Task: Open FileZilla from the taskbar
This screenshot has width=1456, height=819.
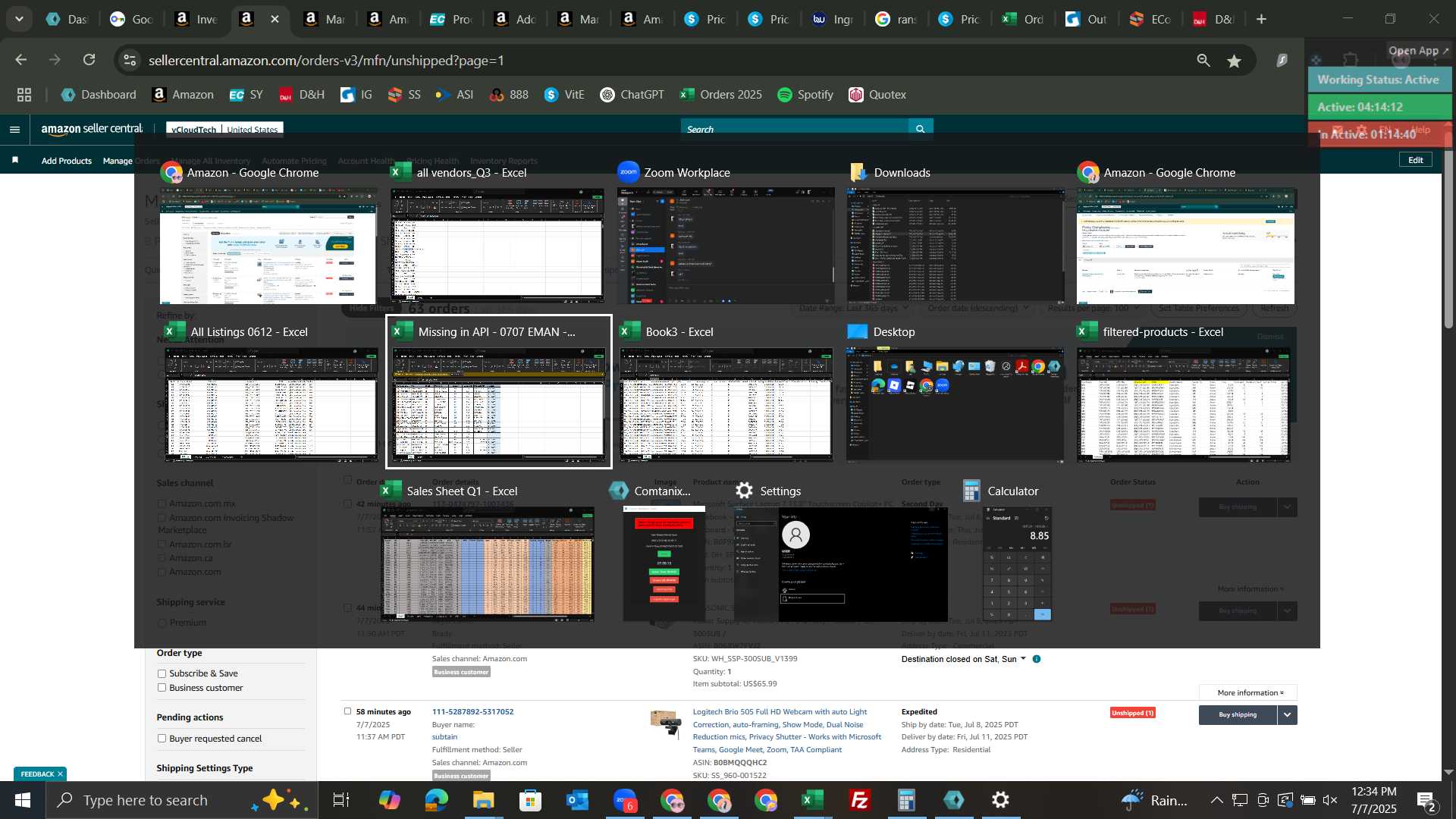Action: click(x=859, y=800)
